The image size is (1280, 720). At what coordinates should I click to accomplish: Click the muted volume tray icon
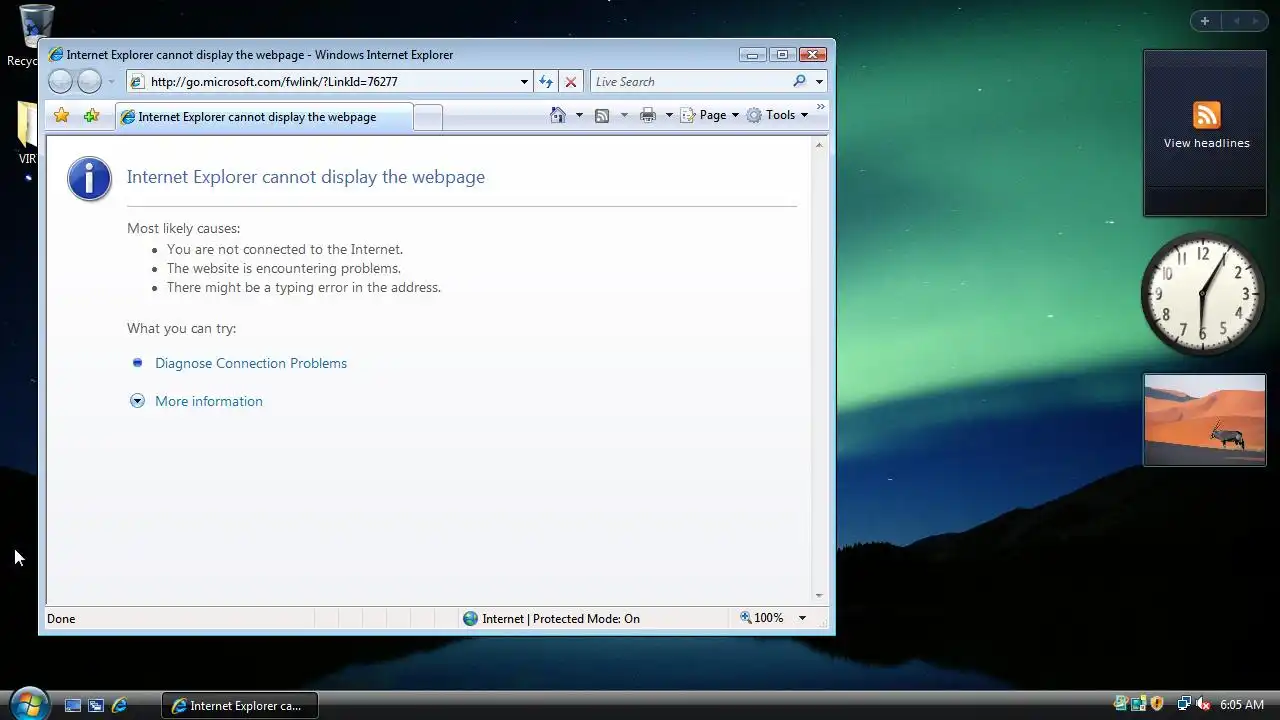[x=1203, y=704]
